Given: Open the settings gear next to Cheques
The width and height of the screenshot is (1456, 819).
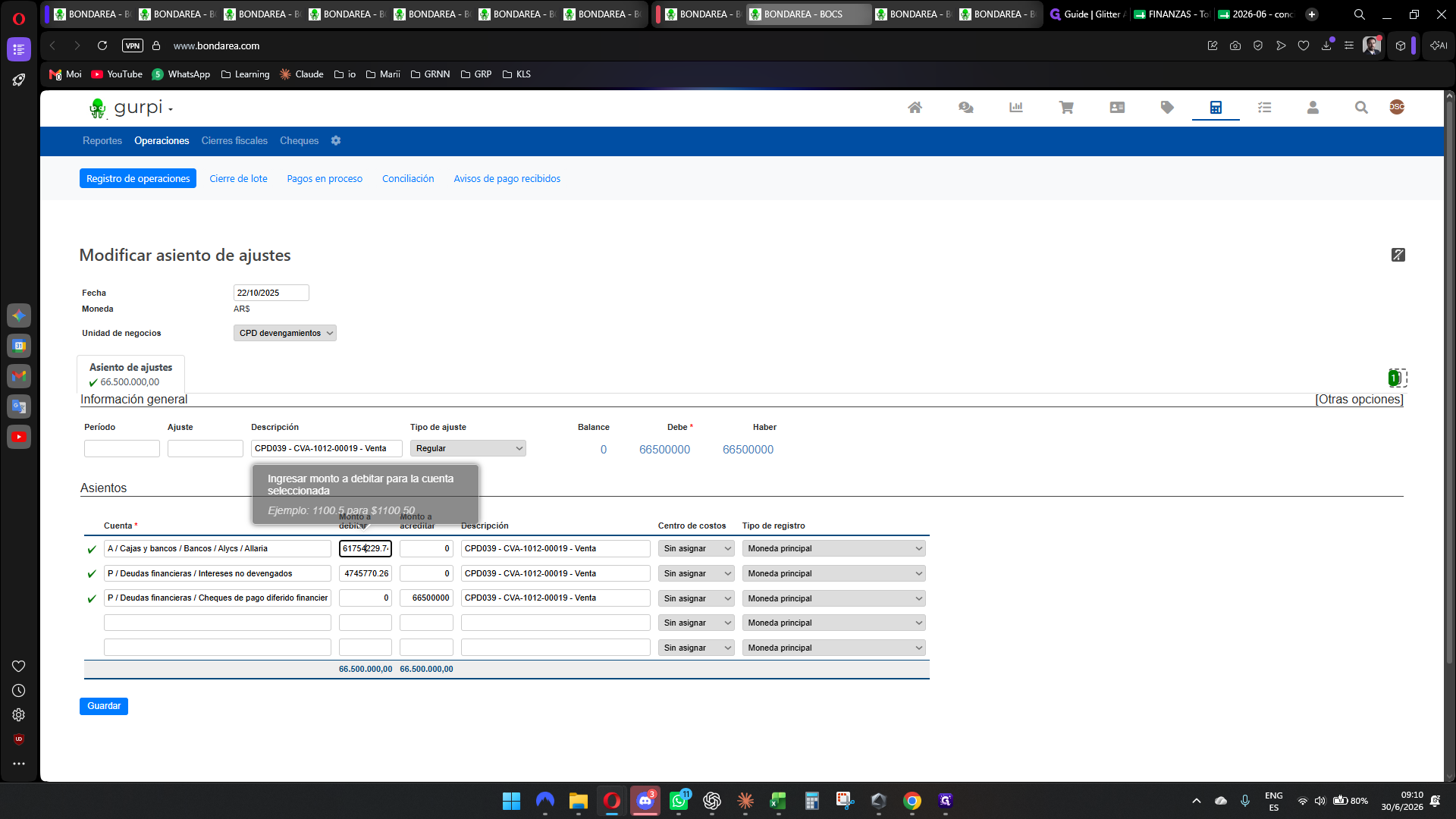Looking at the screenshot, I should [x=336, y=141].
